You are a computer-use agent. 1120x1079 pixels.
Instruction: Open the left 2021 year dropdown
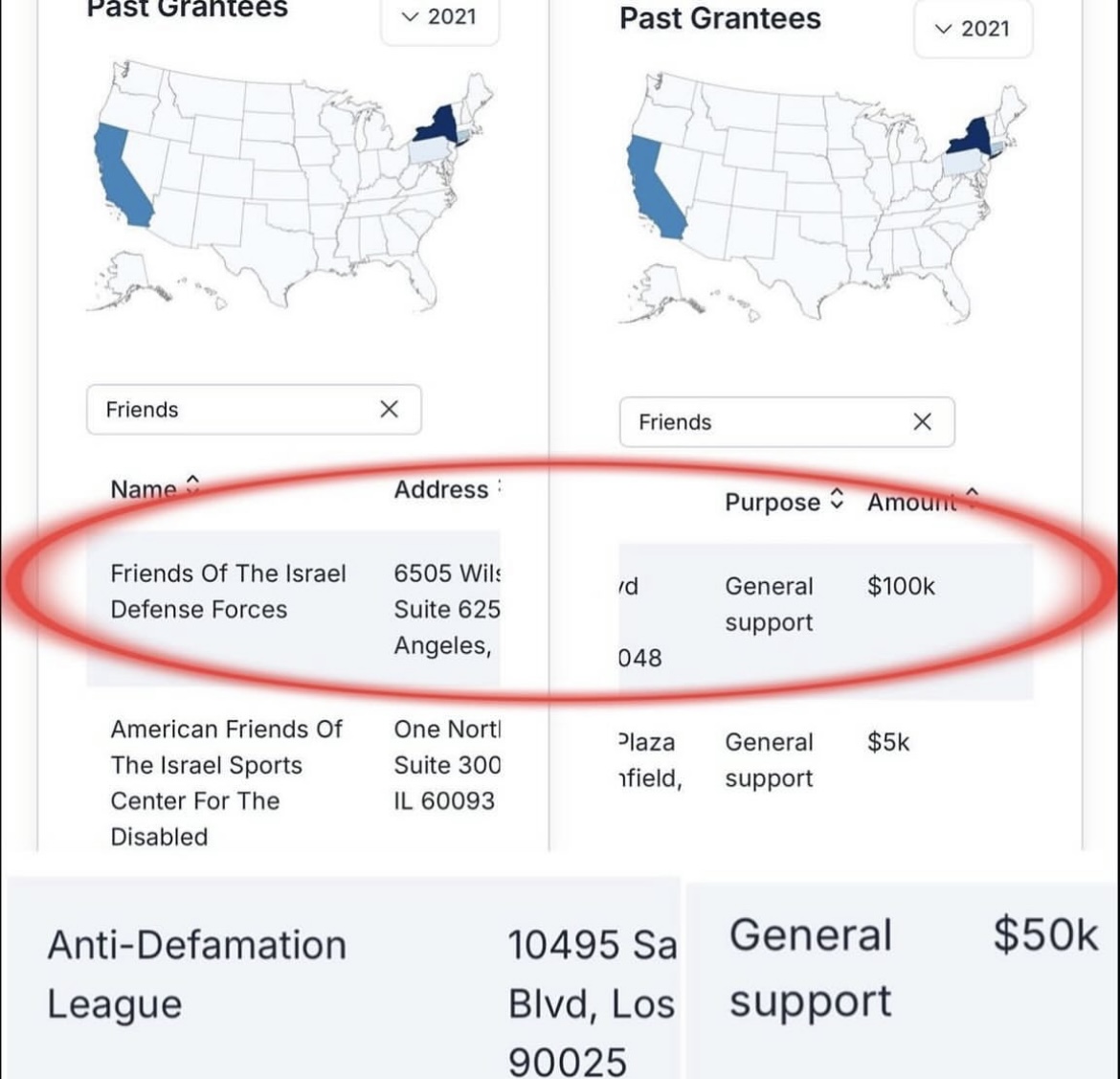(x=440, y=18)
